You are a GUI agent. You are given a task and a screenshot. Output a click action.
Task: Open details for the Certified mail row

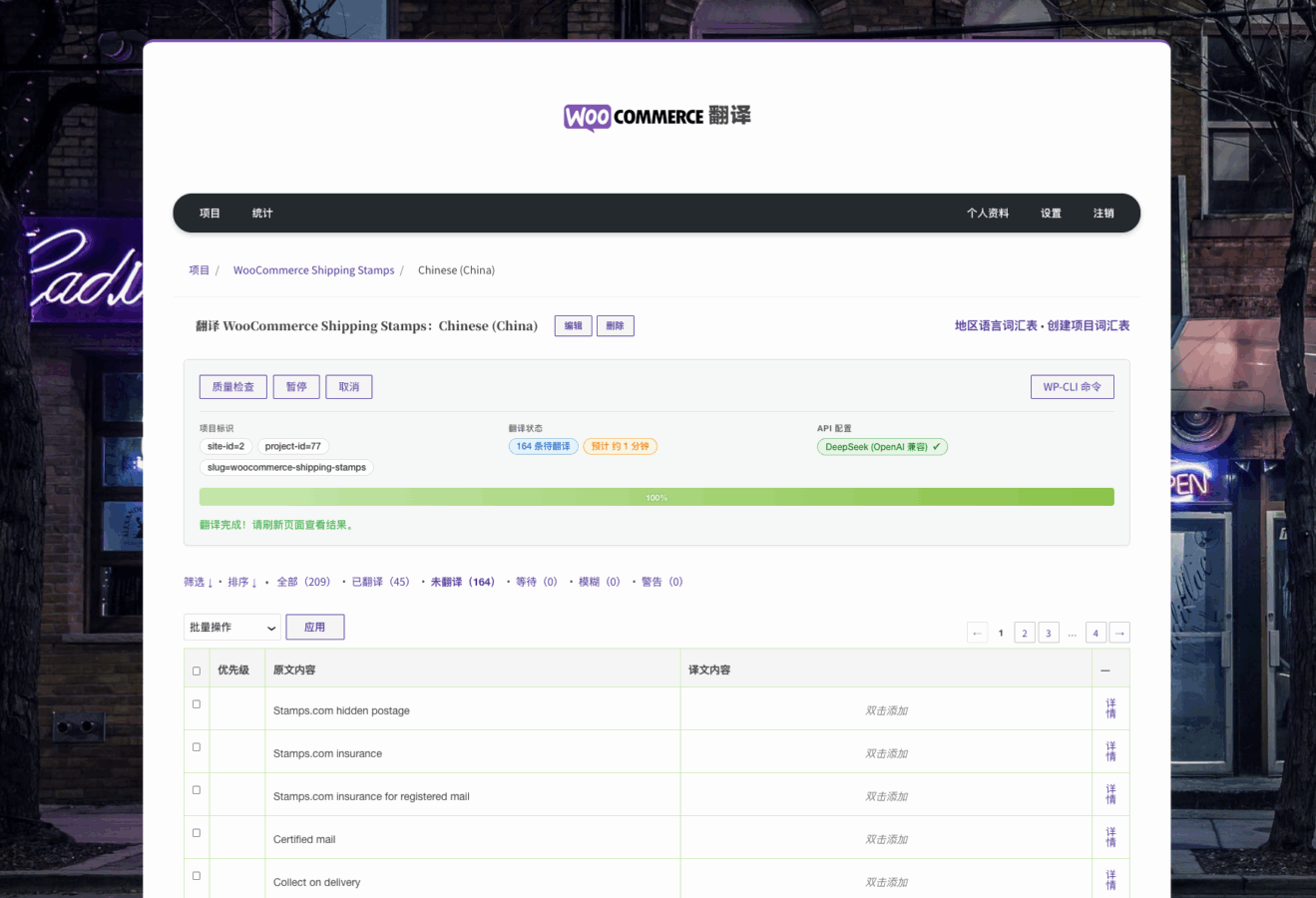1110,838
